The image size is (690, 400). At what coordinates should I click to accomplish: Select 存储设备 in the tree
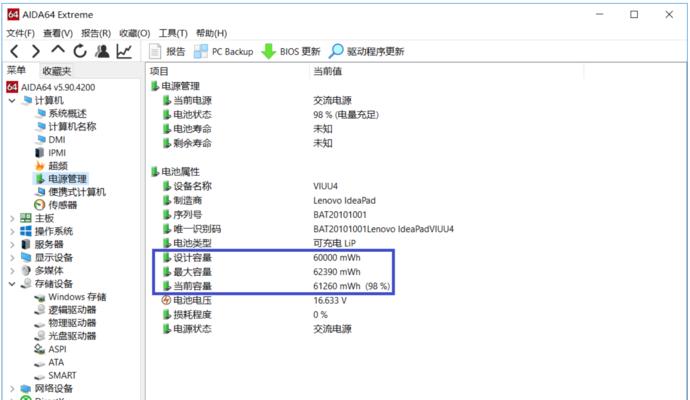47,284
